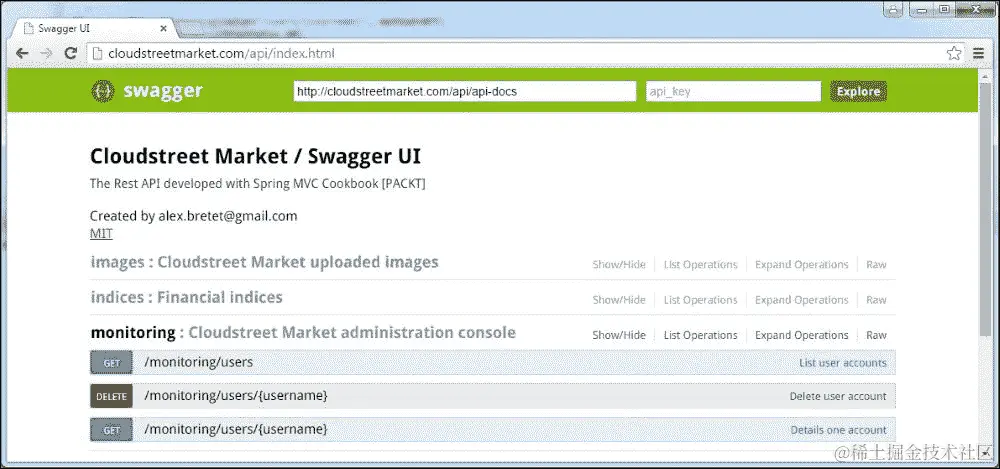The image size is (1000, 469).
Task: Open the Chrome hamburger menu
Action: point(978,54)
